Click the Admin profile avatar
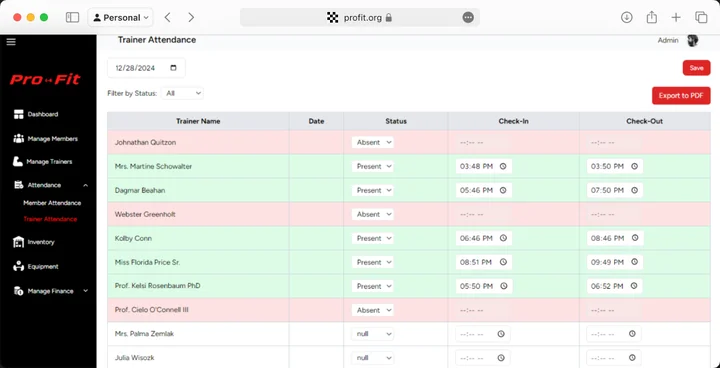This screenshot has height=368, width=720. 692,40
